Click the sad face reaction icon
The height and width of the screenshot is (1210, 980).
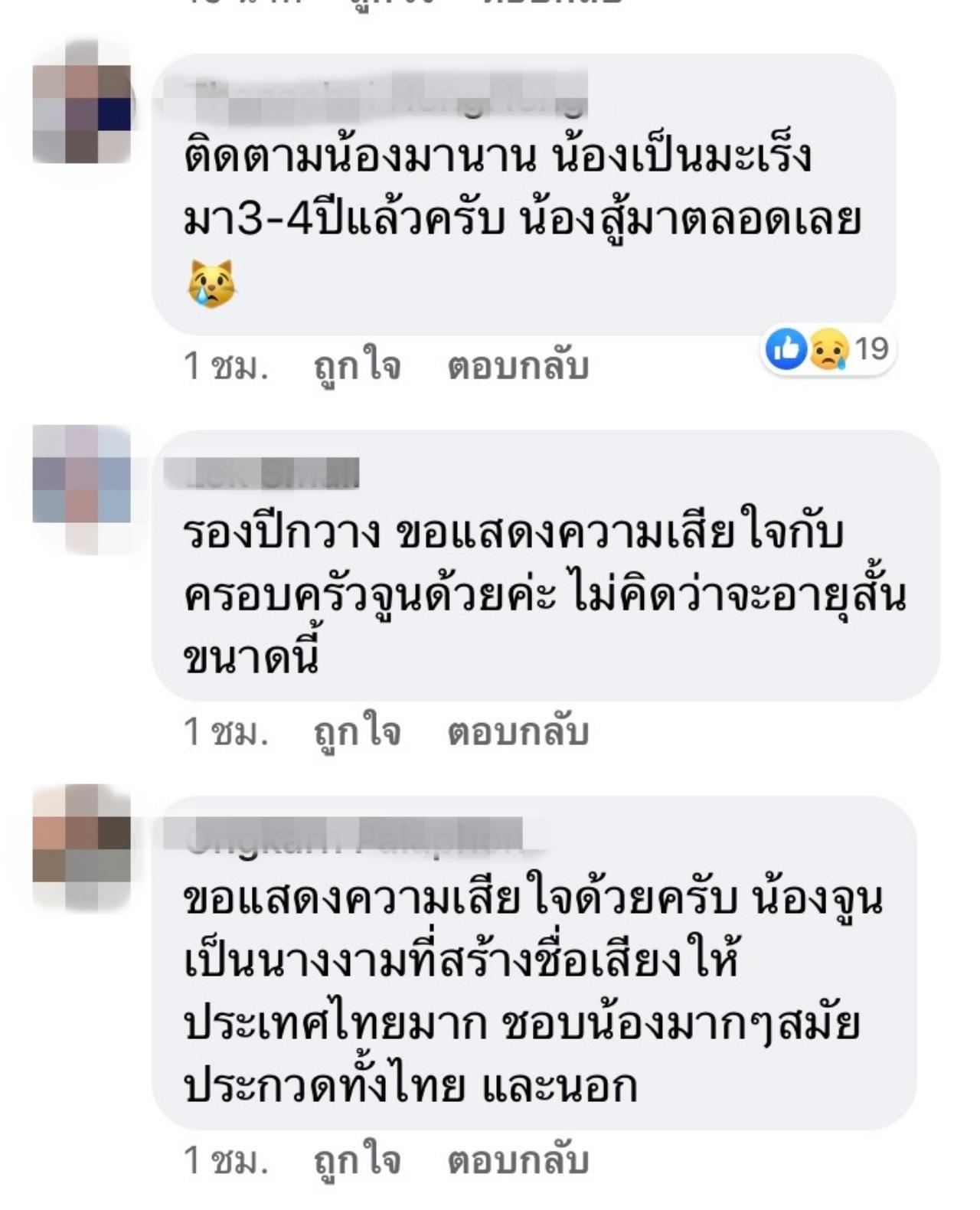829,349
